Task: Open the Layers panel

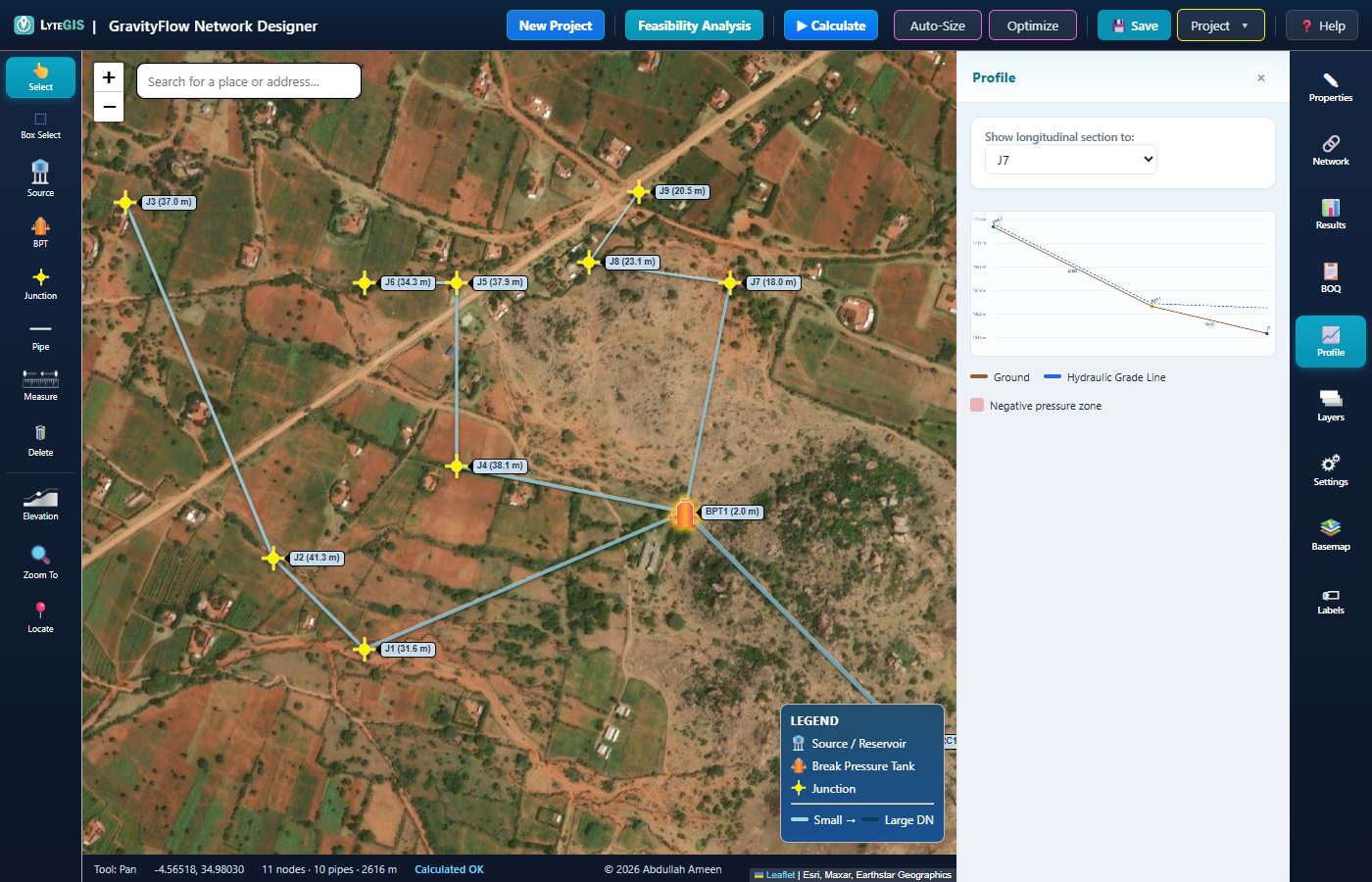Action: click(1330, 406)
